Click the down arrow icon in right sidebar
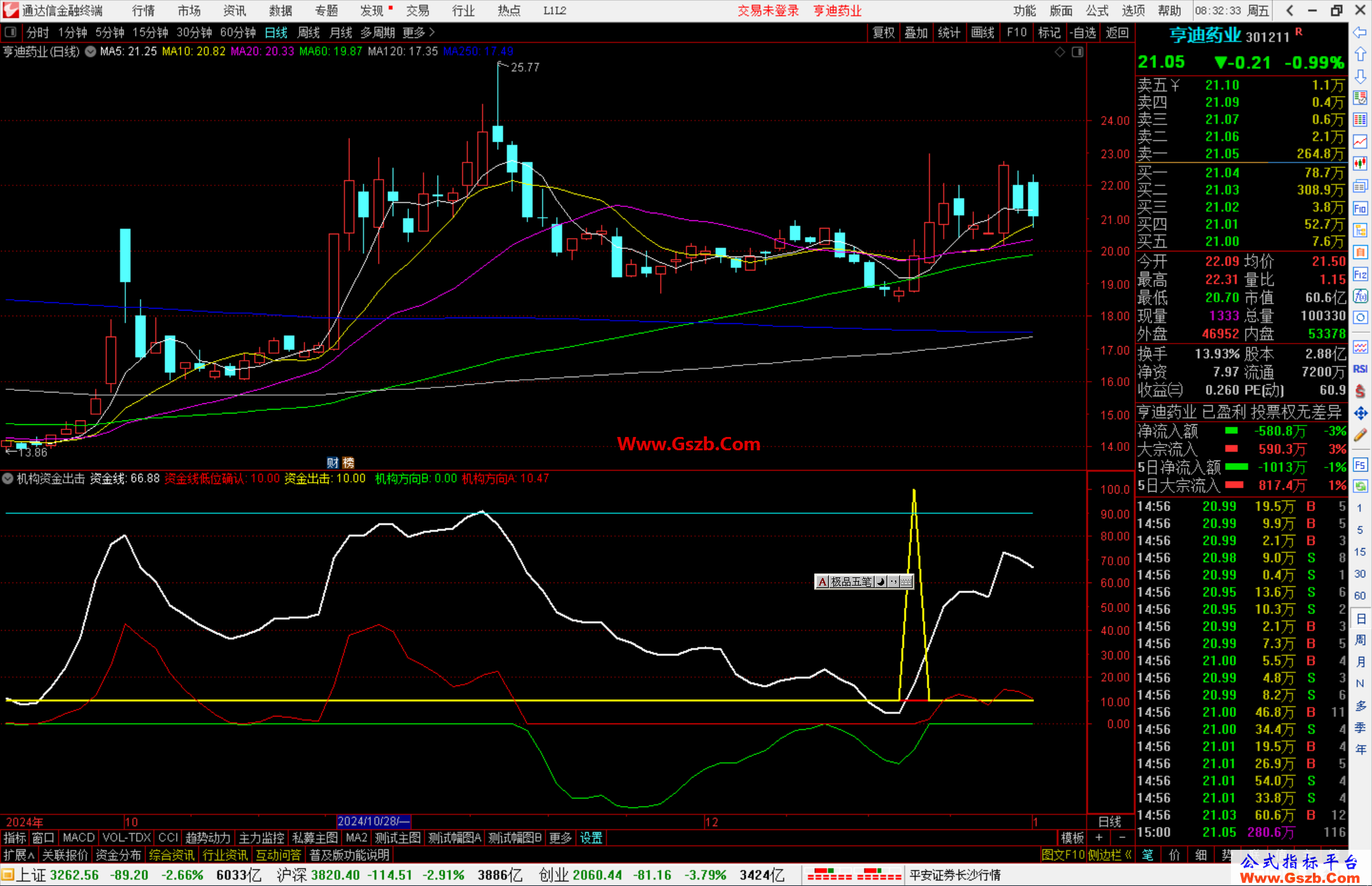The image size is (1372, 886). (1360, 76)
